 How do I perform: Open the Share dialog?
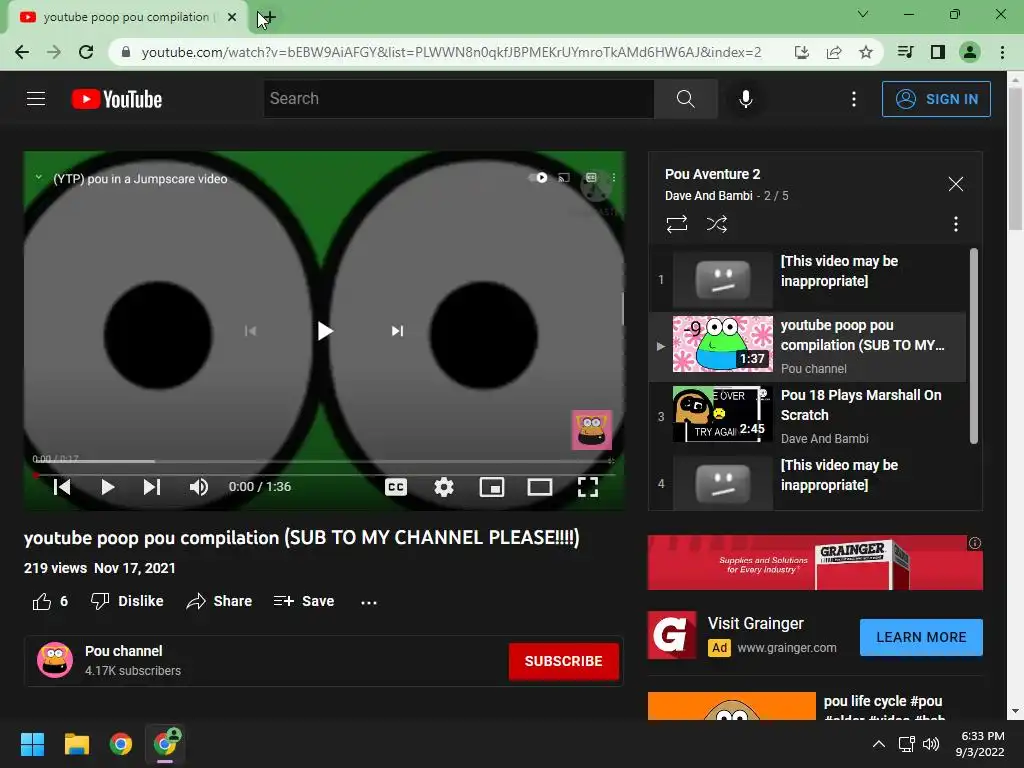[x=219, y=601]
